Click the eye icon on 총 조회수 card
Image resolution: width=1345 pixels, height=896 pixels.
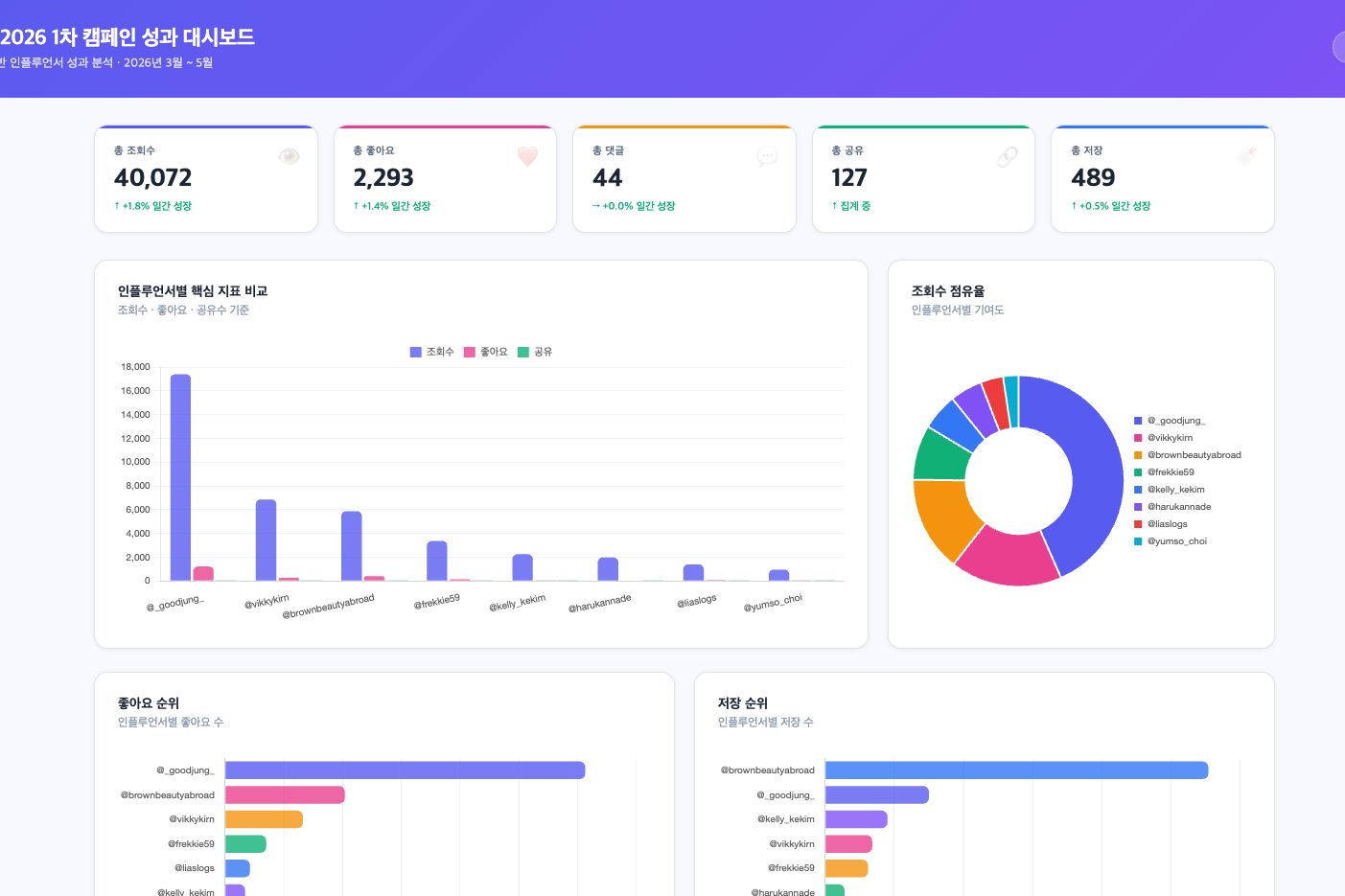(x=289, y=156)
